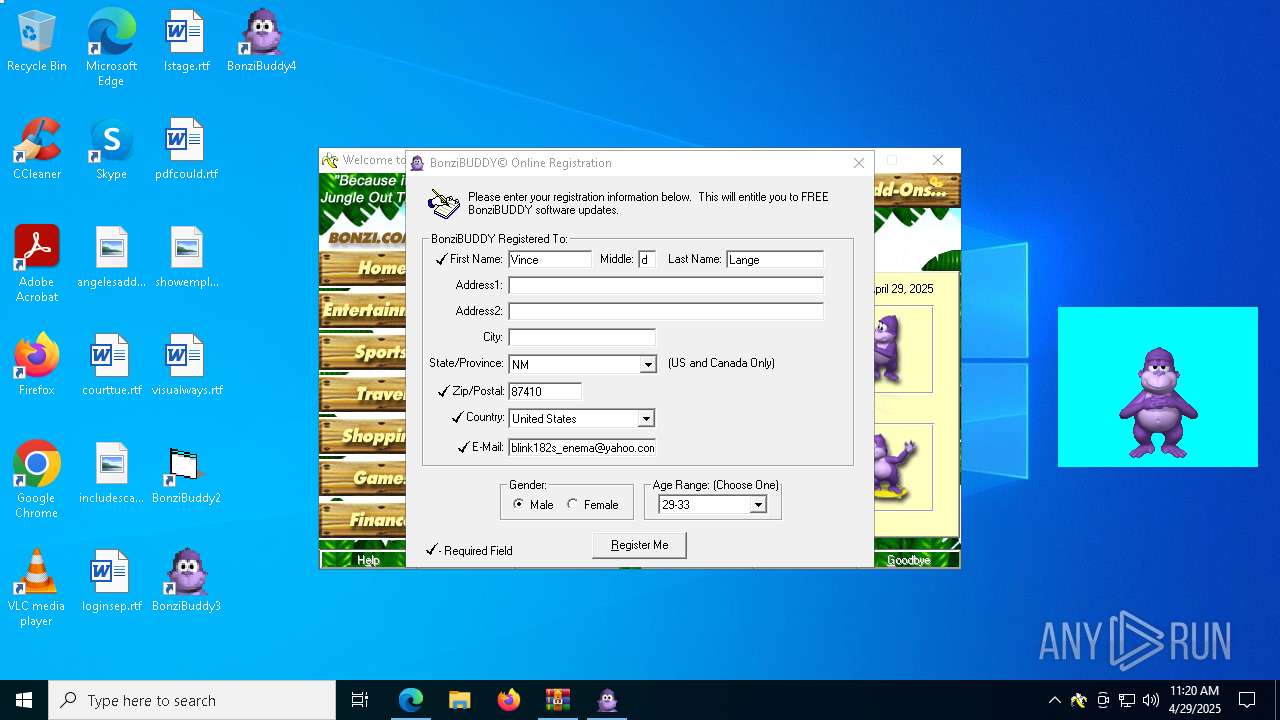Screen dimensions: 1280x720
Task: Click the Last Name field
Action: (x=775, y=259)
